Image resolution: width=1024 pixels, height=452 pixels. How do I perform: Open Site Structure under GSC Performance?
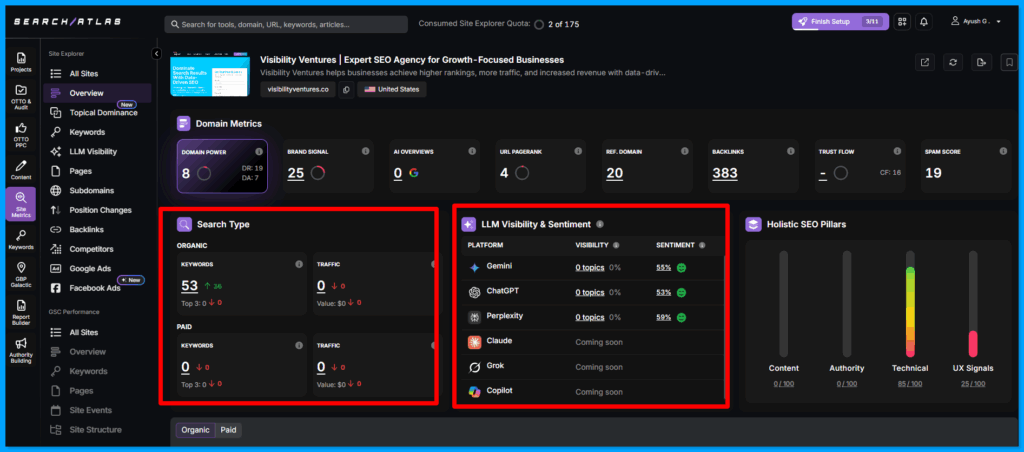point(97,430)
